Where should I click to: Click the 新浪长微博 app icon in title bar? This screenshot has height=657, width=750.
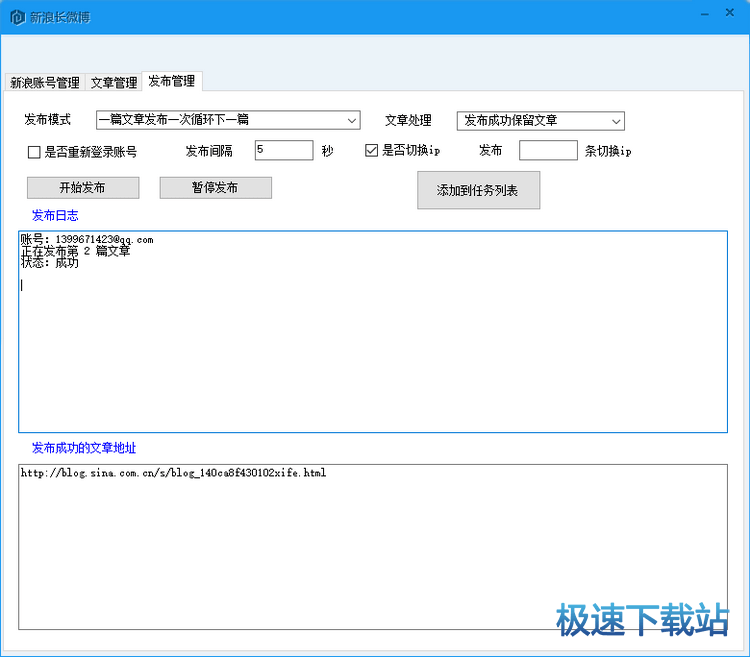click(17, 18)
